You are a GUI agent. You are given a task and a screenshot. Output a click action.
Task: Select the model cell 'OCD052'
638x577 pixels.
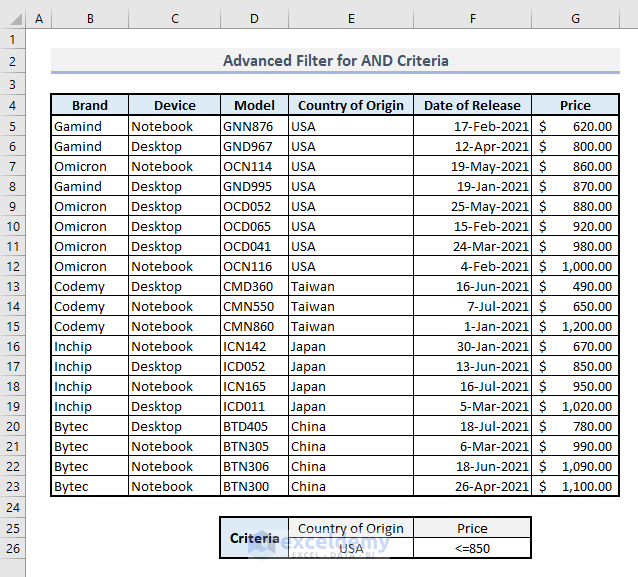tap(254, 206)
